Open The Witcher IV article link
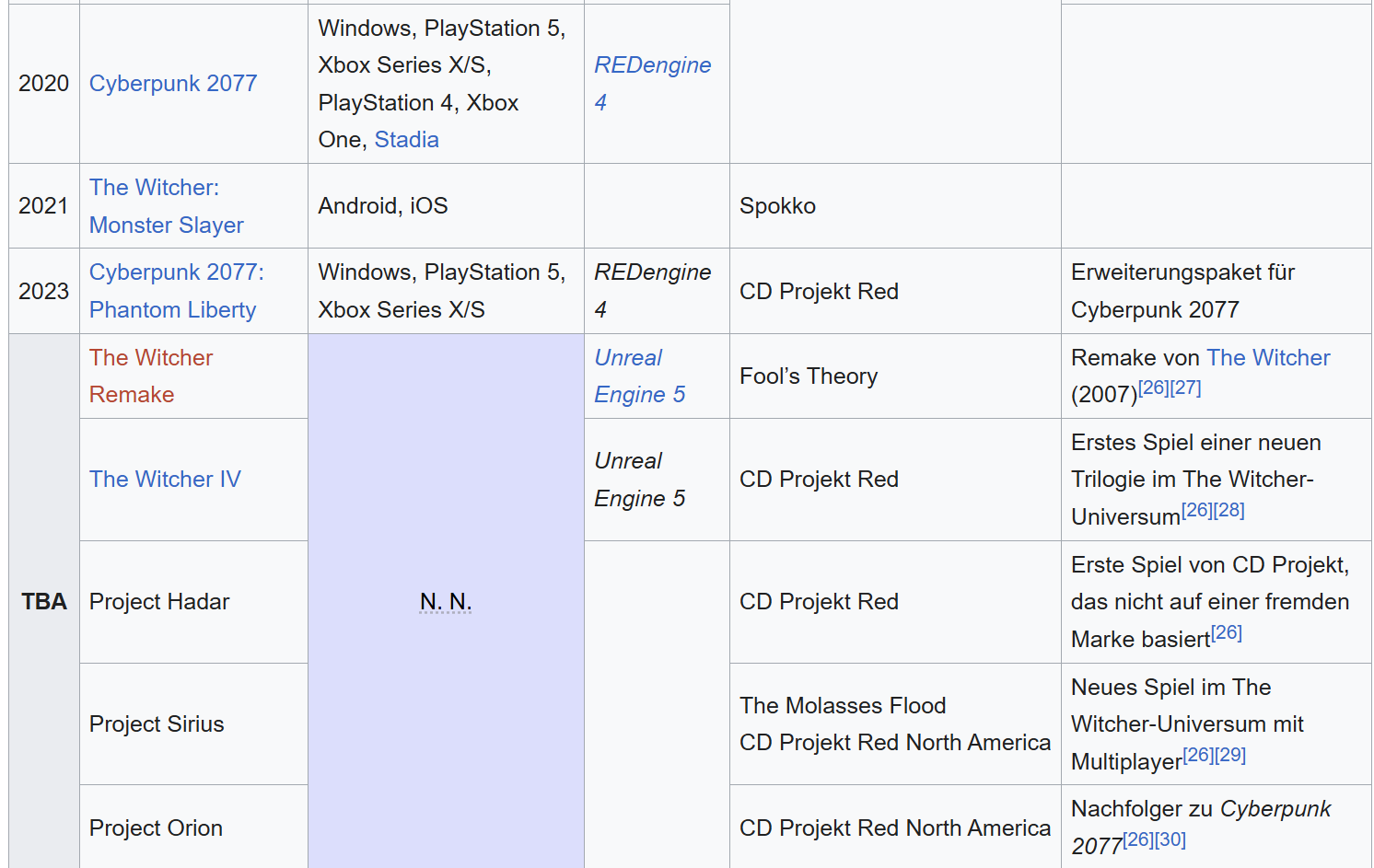Screen dimensions: 1374x868 click(x=165, y=480)
